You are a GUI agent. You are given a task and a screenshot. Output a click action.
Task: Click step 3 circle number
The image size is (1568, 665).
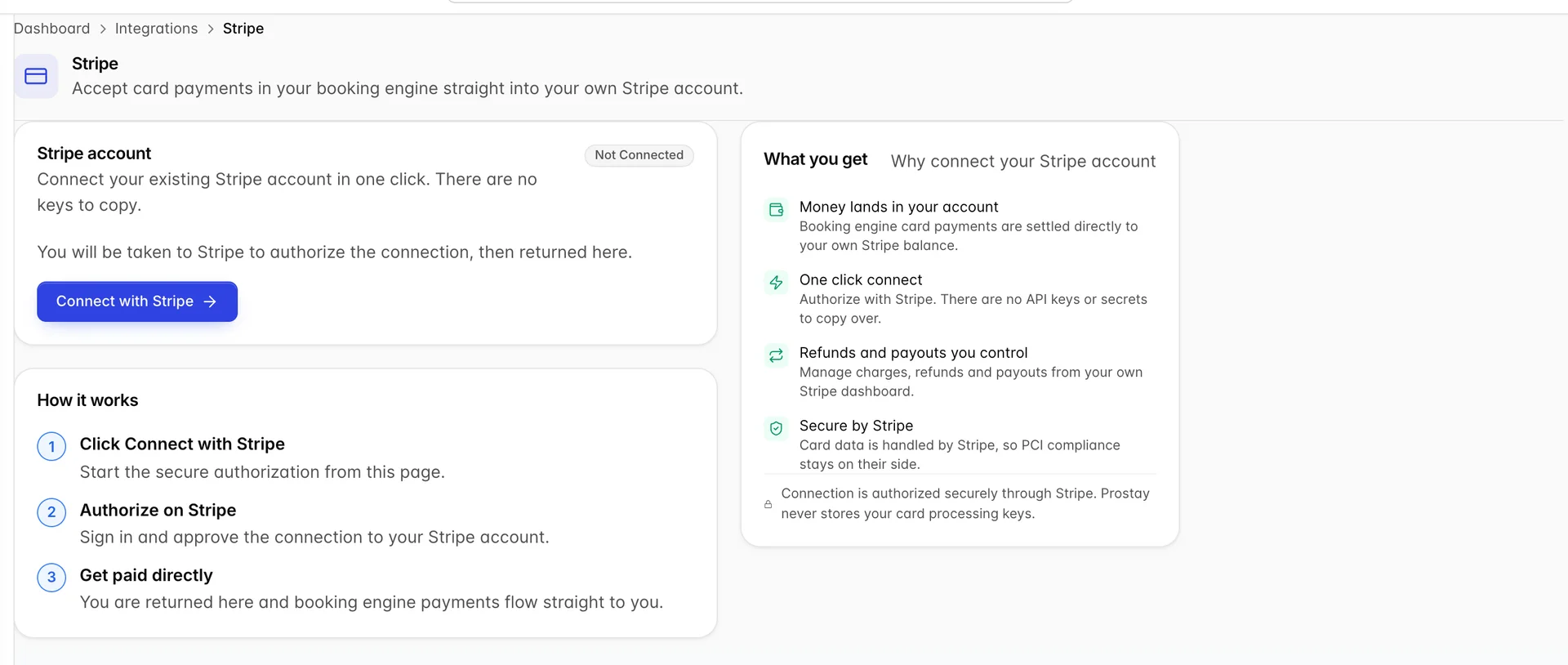pos(51,578)
